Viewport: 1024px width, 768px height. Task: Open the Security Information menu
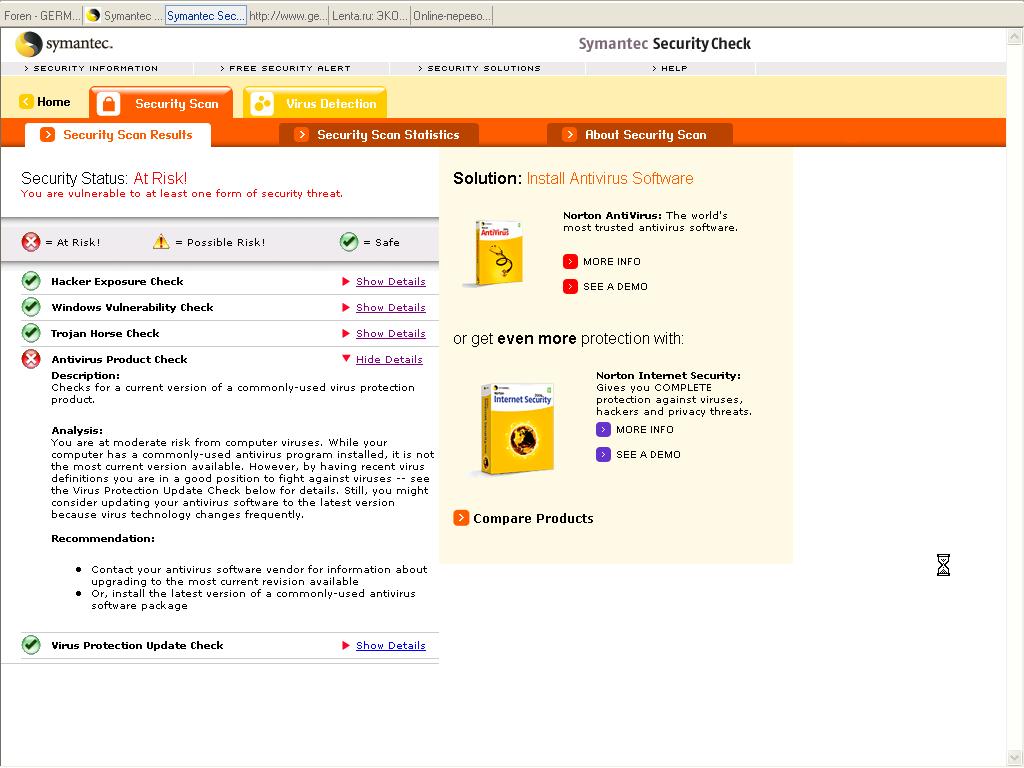(91, 68)
